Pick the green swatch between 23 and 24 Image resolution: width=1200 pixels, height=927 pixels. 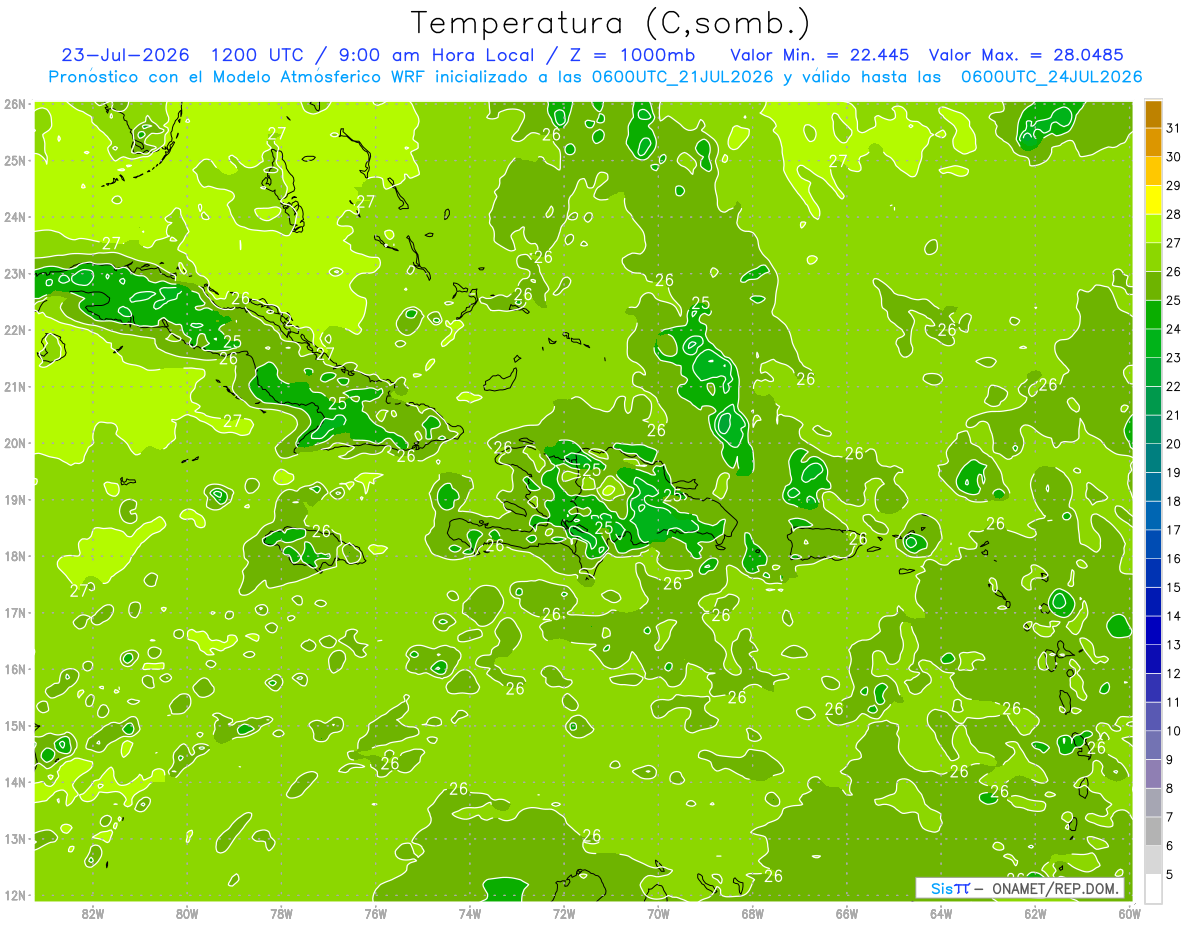point(1152,343)
